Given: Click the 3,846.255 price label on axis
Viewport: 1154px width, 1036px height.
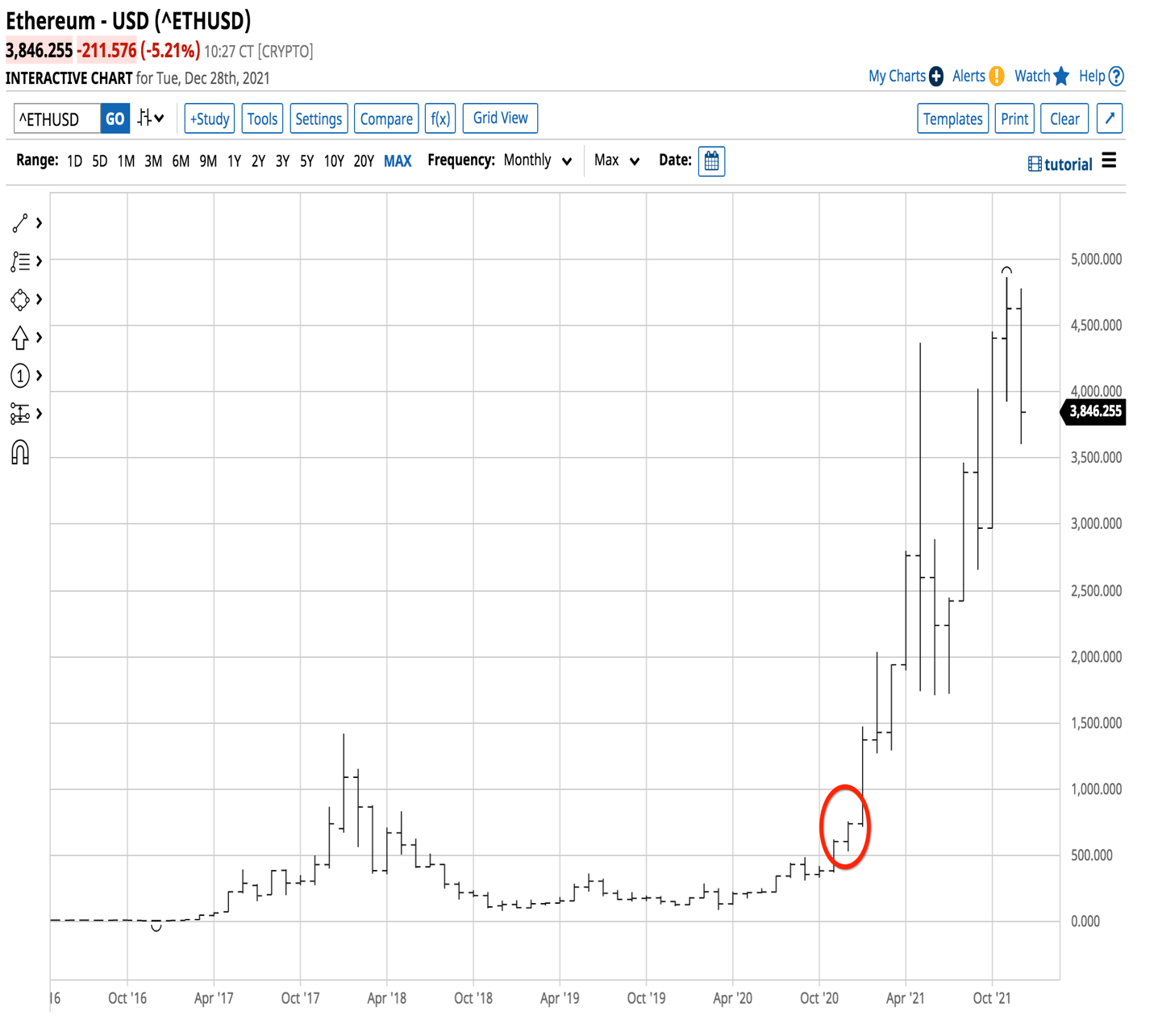Looking at the screenshot, I should coord(1094,411).
